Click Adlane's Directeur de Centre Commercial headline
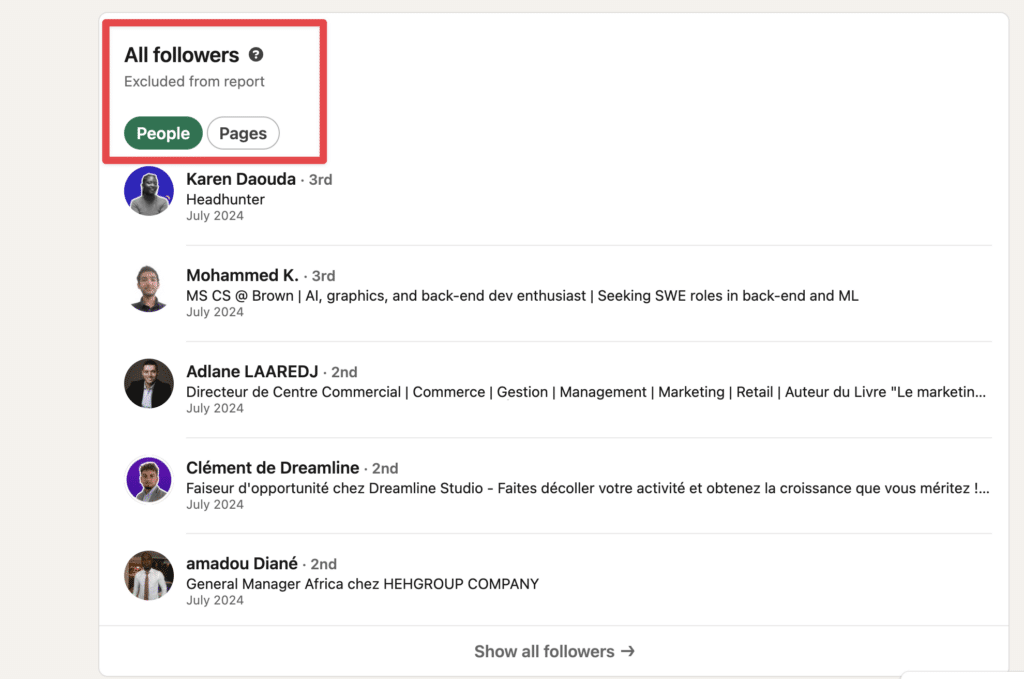 click(x=586, y=392)
